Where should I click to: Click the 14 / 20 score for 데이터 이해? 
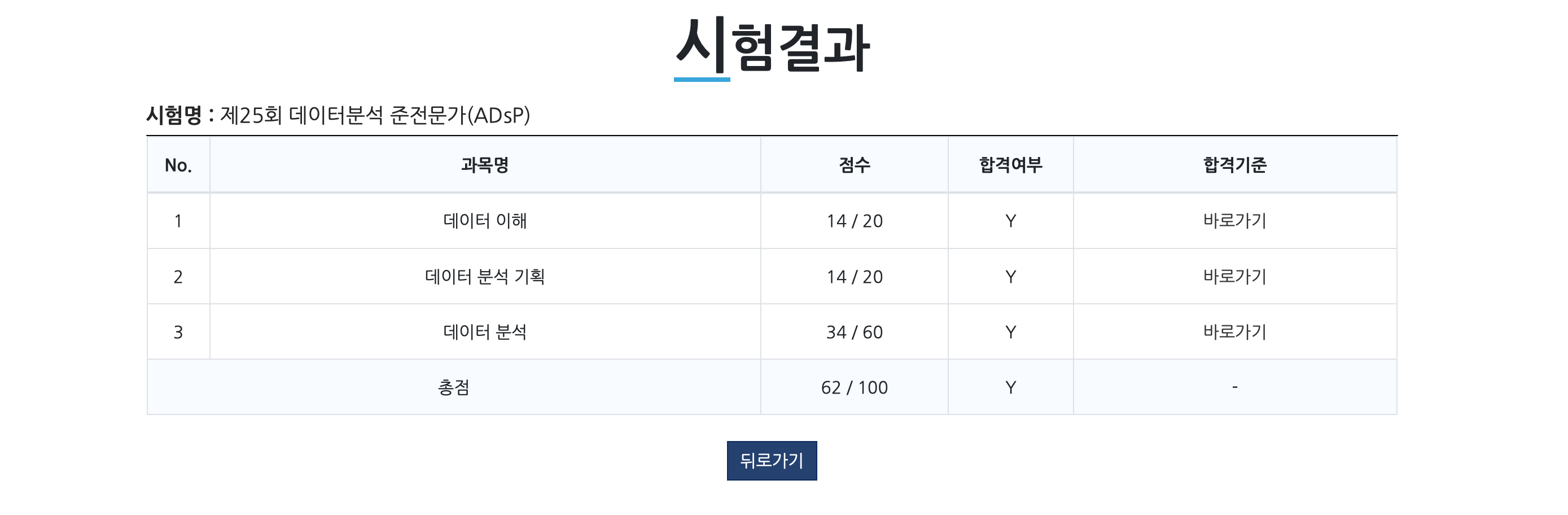[854, 220]
